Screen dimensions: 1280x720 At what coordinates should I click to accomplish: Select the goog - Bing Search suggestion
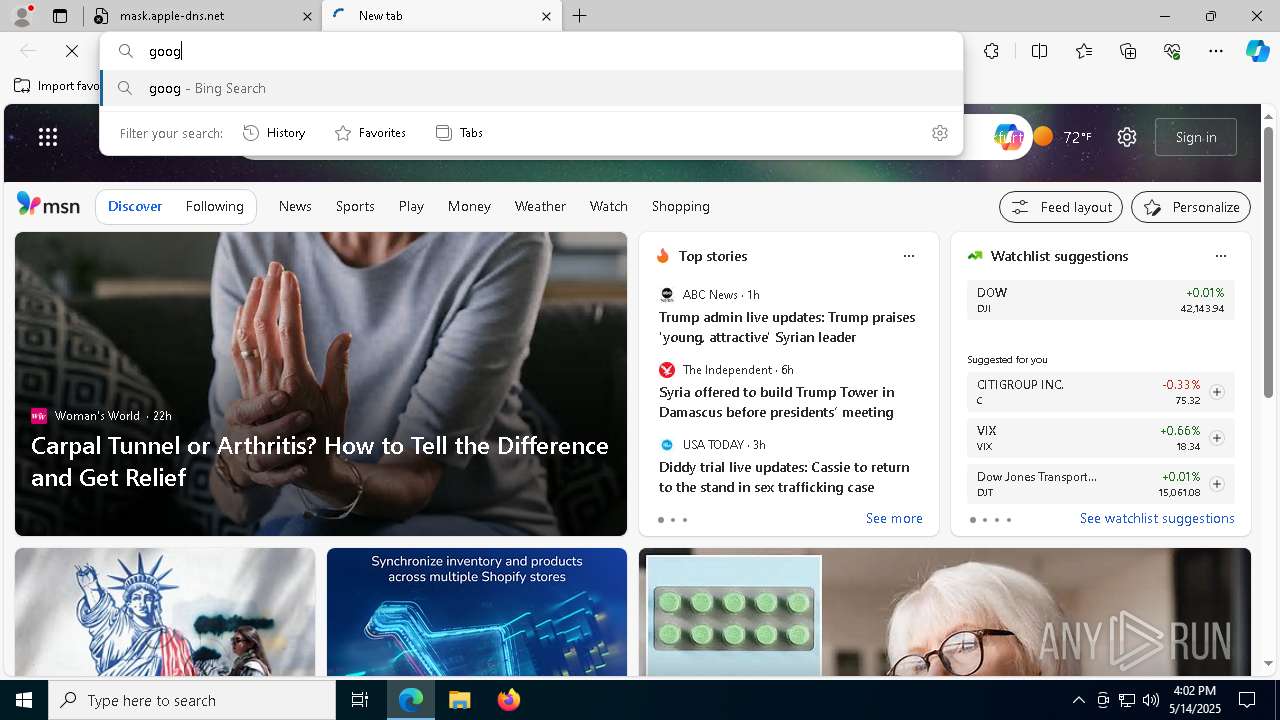pos(532,88)
